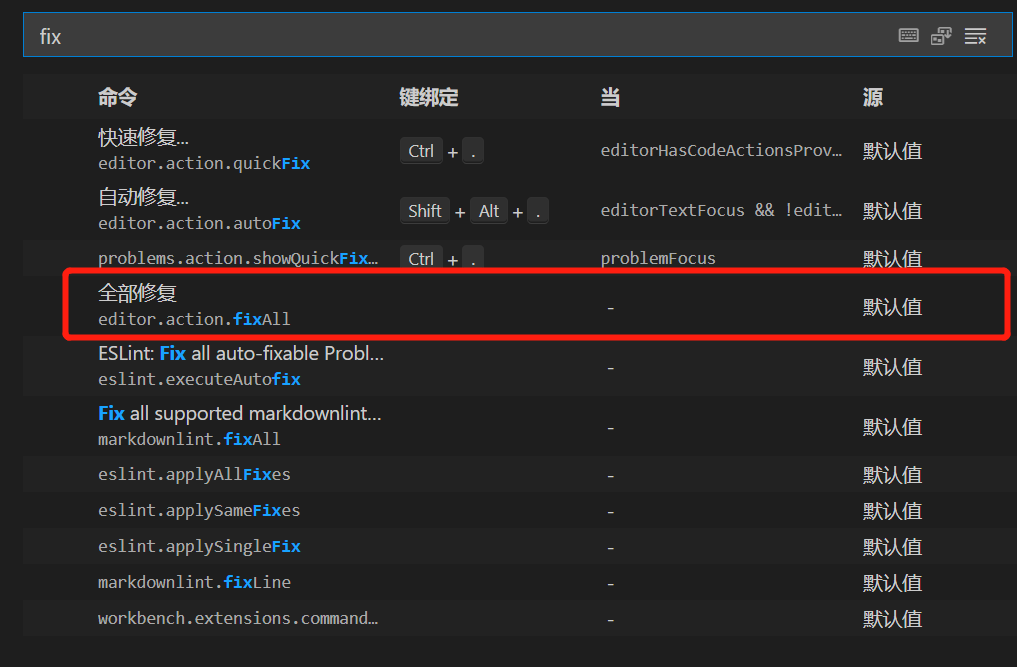Viewport: 1017px width, 667px height.
Task: Toggle the Sort by Precedence icon
Action: (x=941, y=36)
